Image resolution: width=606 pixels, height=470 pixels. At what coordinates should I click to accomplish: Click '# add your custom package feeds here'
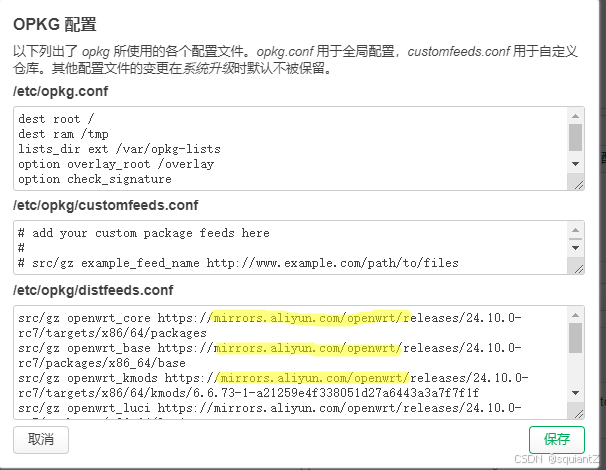144,233
